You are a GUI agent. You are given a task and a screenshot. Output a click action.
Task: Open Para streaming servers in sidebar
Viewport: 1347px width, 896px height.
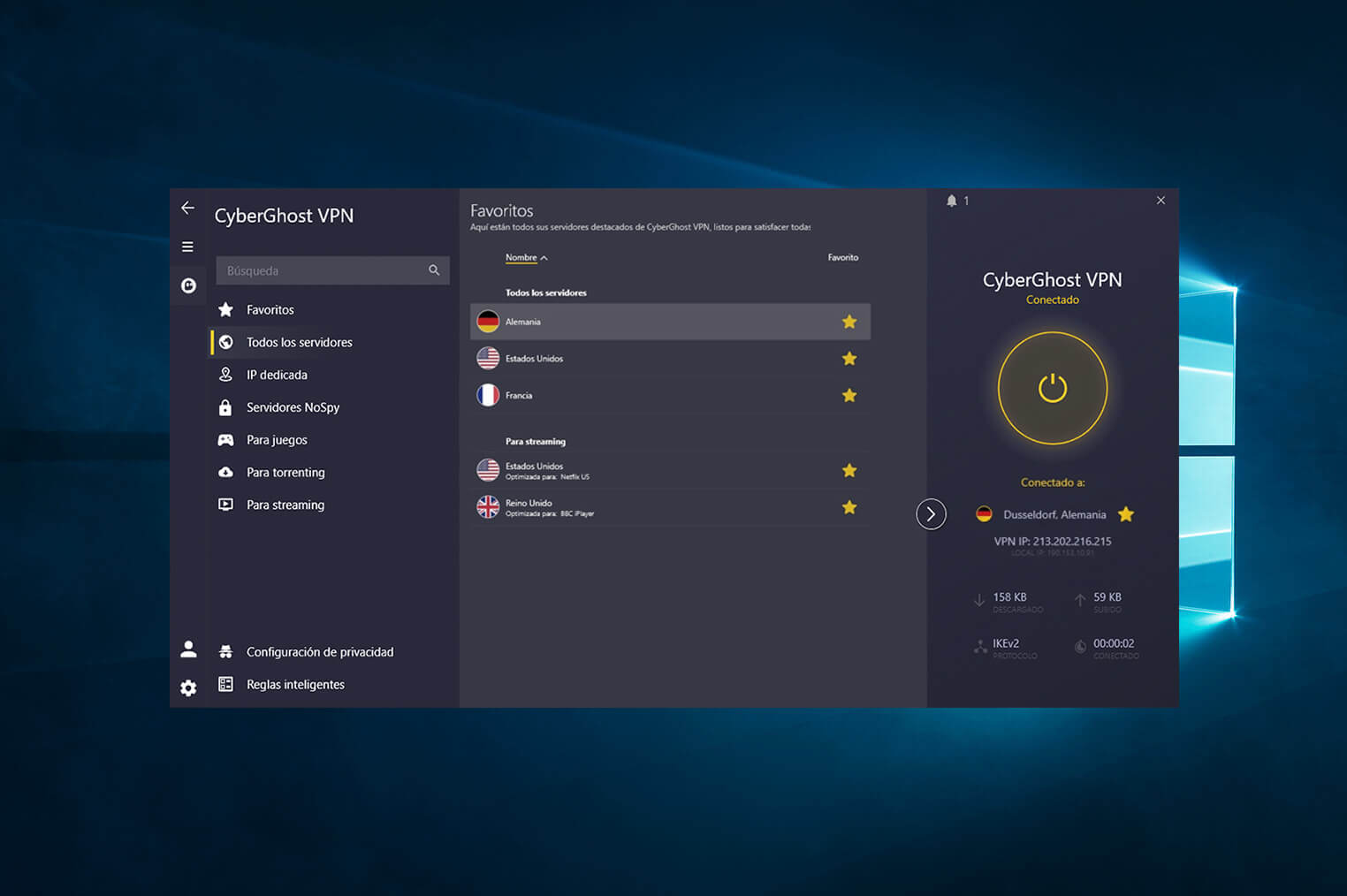(285, 505)
